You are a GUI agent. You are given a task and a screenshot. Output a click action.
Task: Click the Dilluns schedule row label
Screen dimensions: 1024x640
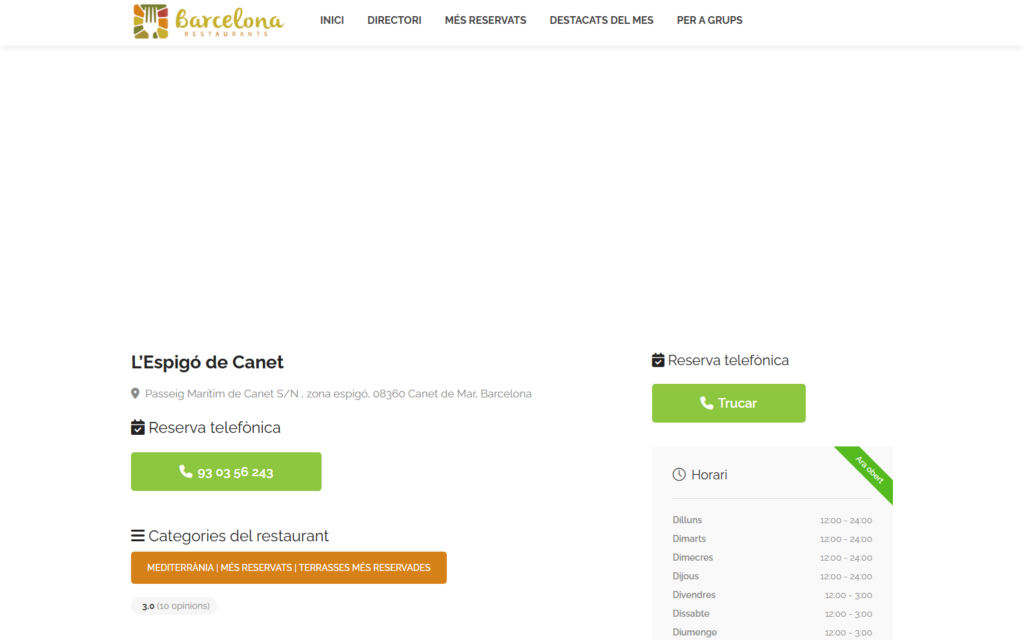pos(687,520)
